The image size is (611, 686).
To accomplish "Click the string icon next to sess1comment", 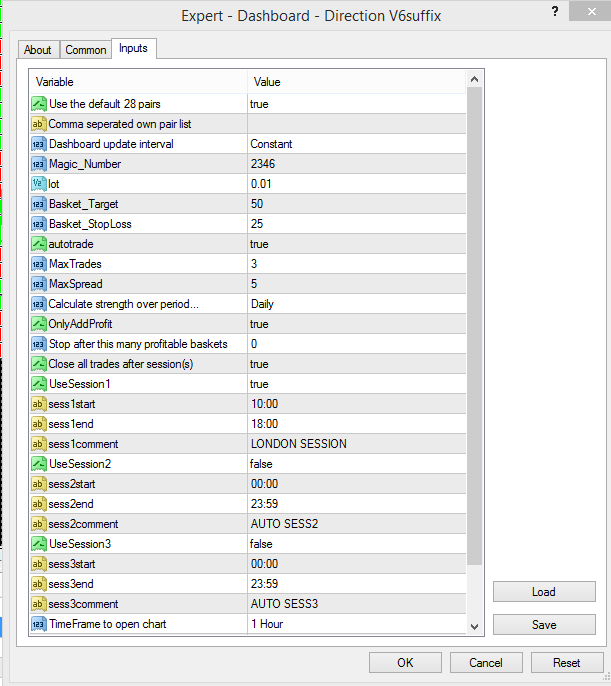I will pyautogui.click(x=38, y=444).
